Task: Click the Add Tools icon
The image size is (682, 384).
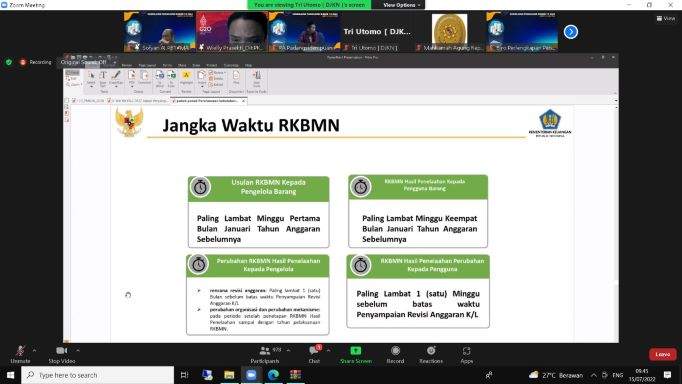Action: pos(257,79)
